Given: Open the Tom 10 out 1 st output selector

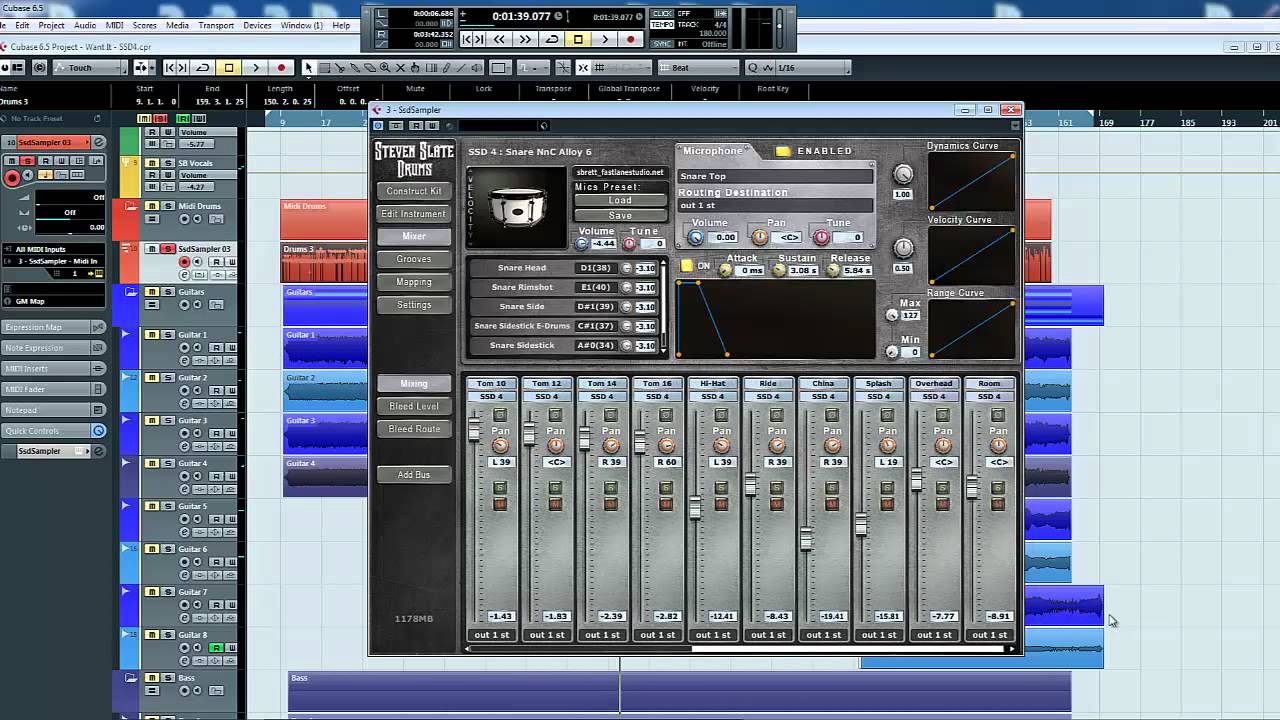Looking at the screenshot, I should click(492, 634).
